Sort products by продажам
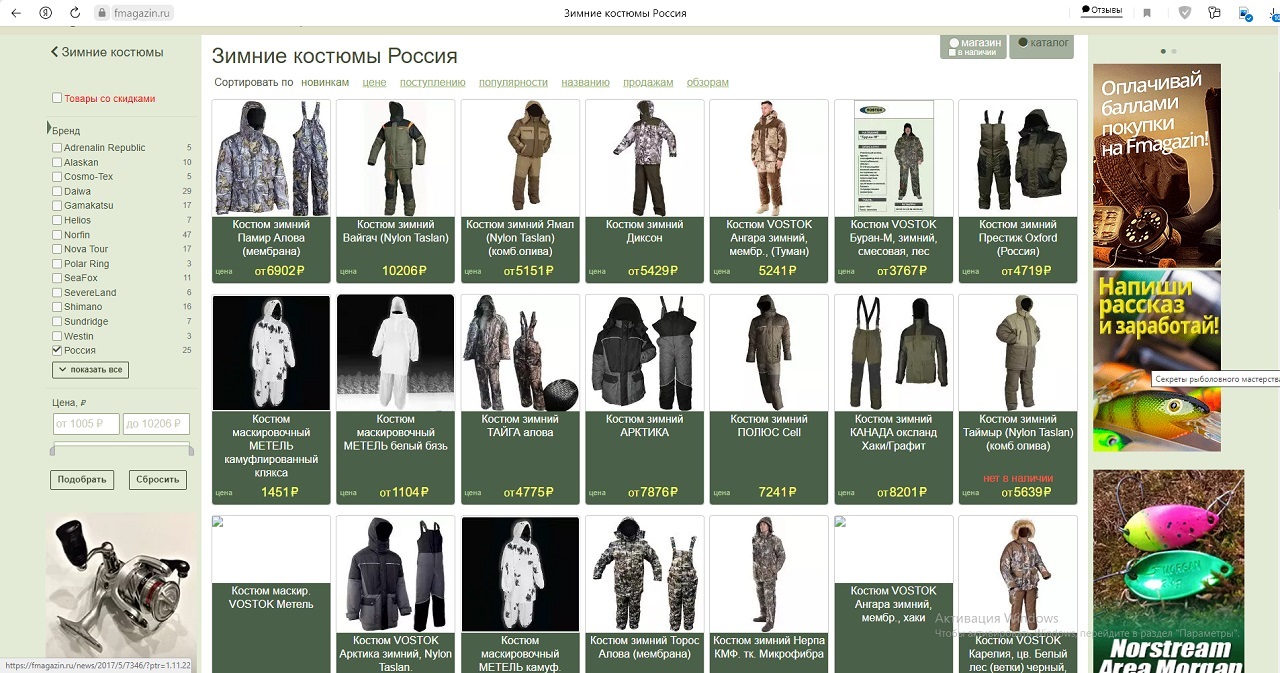 click(648, 82)
